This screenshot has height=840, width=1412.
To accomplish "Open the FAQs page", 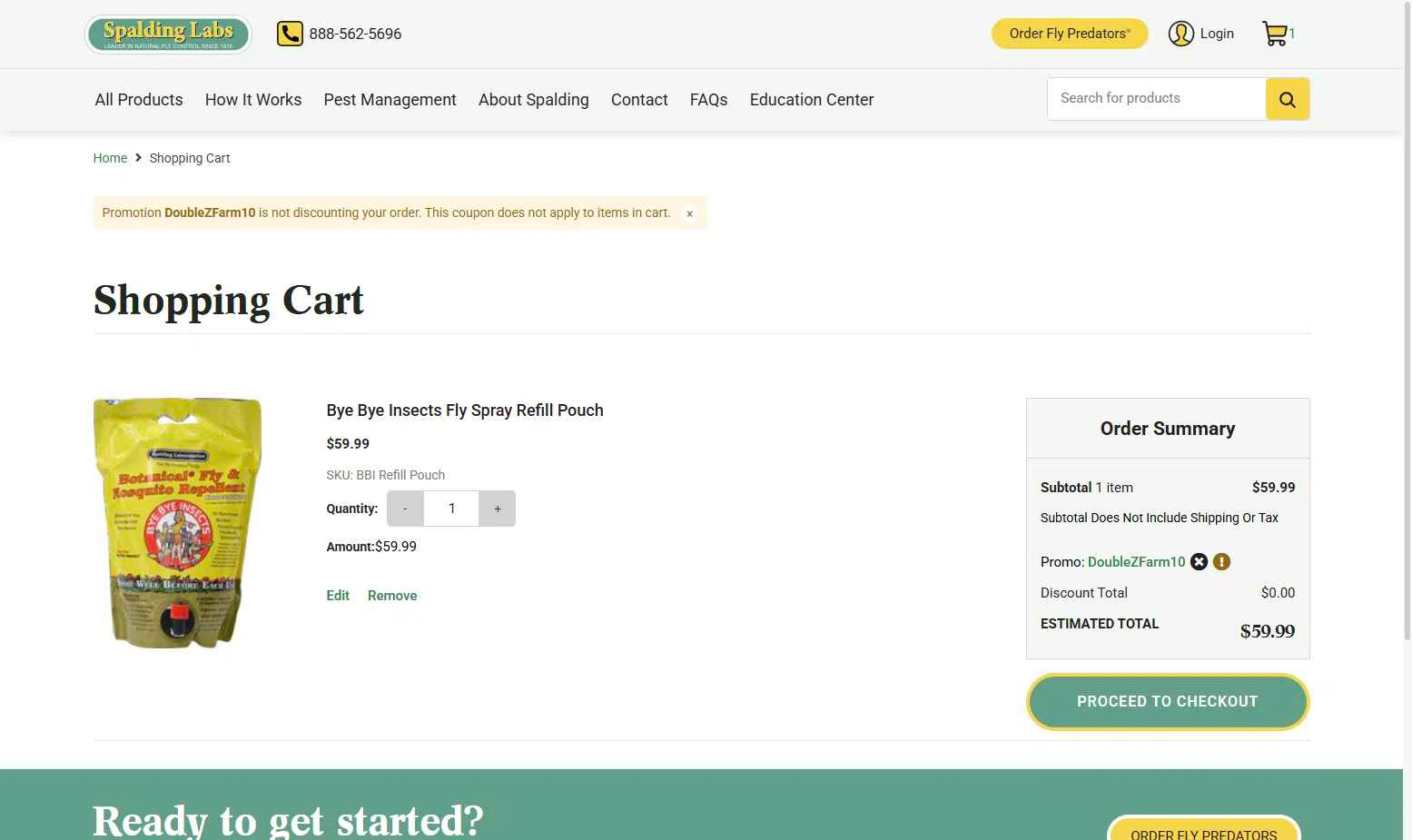I will click(709, 100).
